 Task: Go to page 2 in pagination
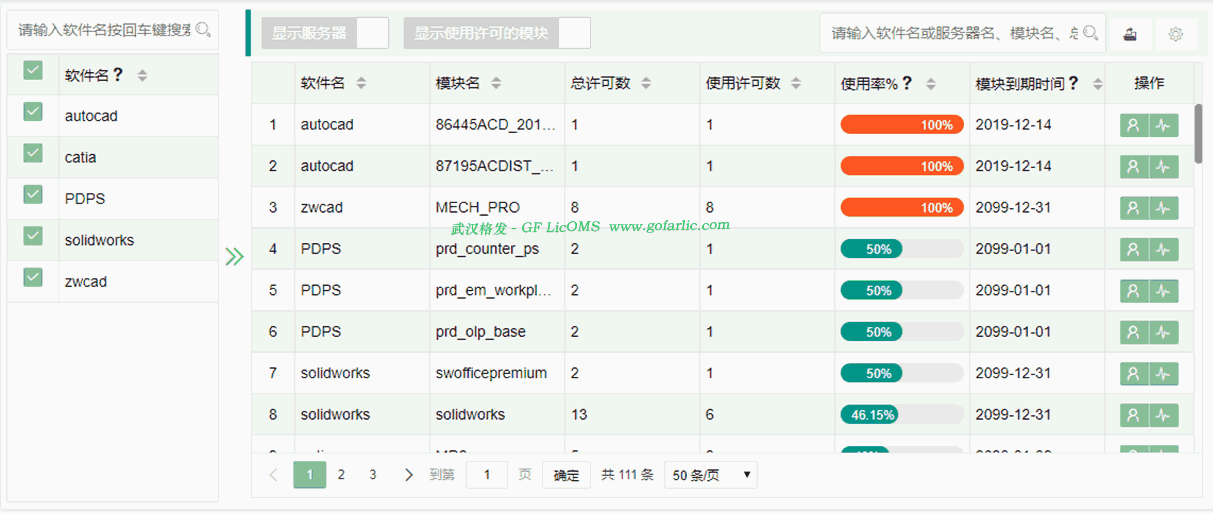click(341, 475)
